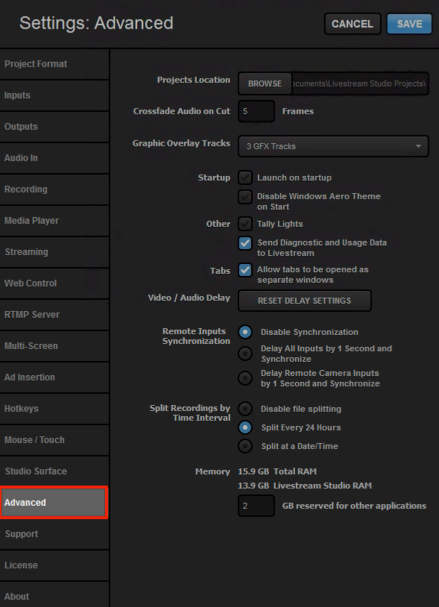Viewport: 439px width, 607px height.
Task: Browse for the projects location
Action: 265,84
